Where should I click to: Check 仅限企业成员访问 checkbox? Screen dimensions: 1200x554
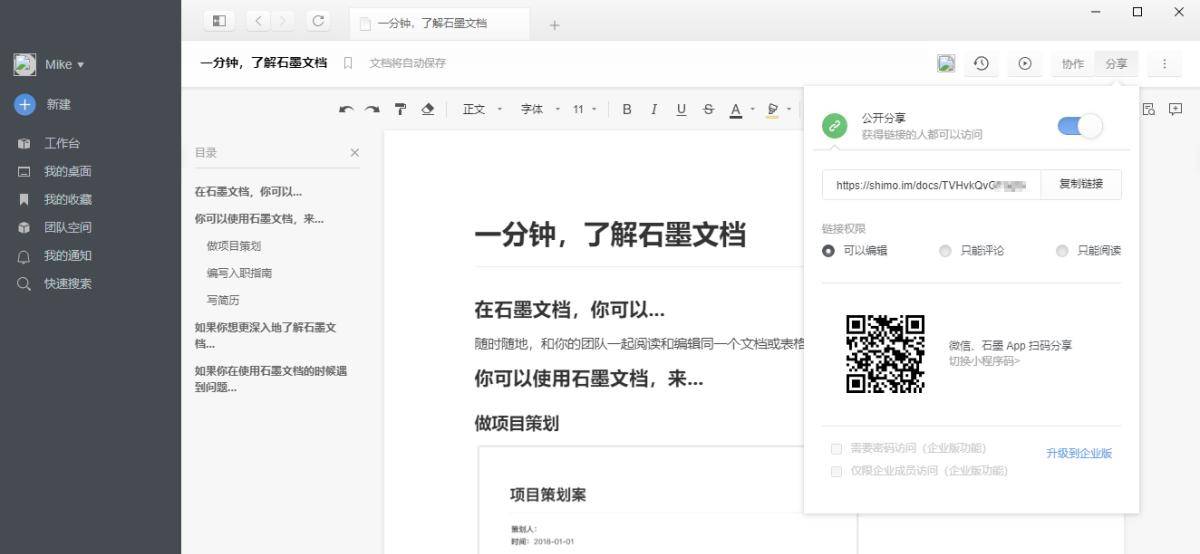click(836, 471)
